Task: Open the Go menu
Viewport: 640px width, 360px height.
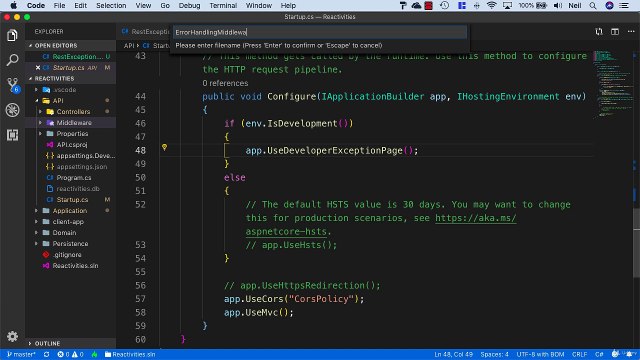Action: click(165, 5)
